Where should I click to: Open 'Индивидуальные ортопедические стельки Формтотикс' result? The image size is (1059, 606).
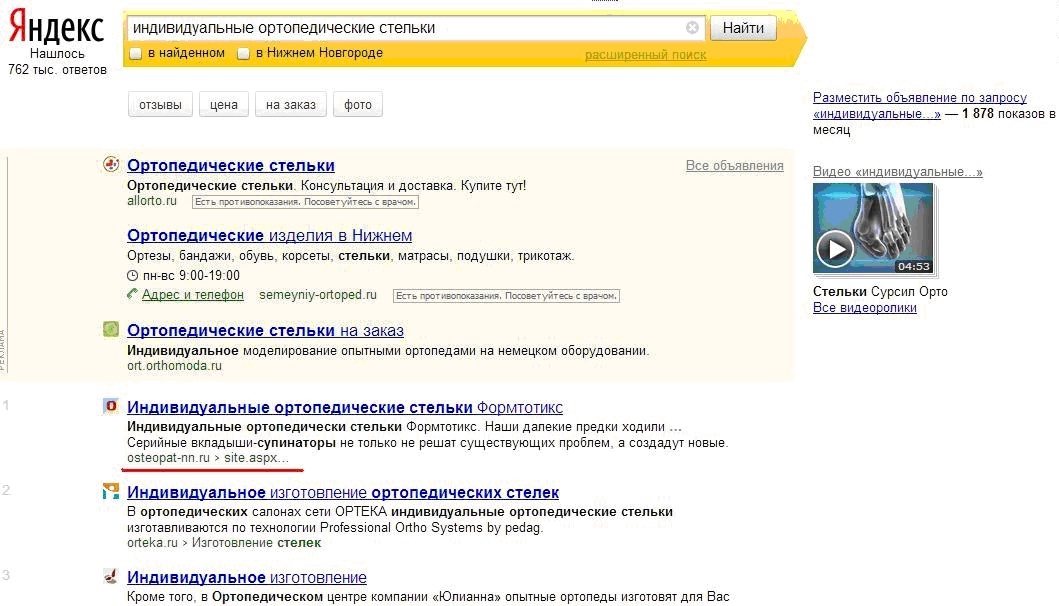point(344,407)
